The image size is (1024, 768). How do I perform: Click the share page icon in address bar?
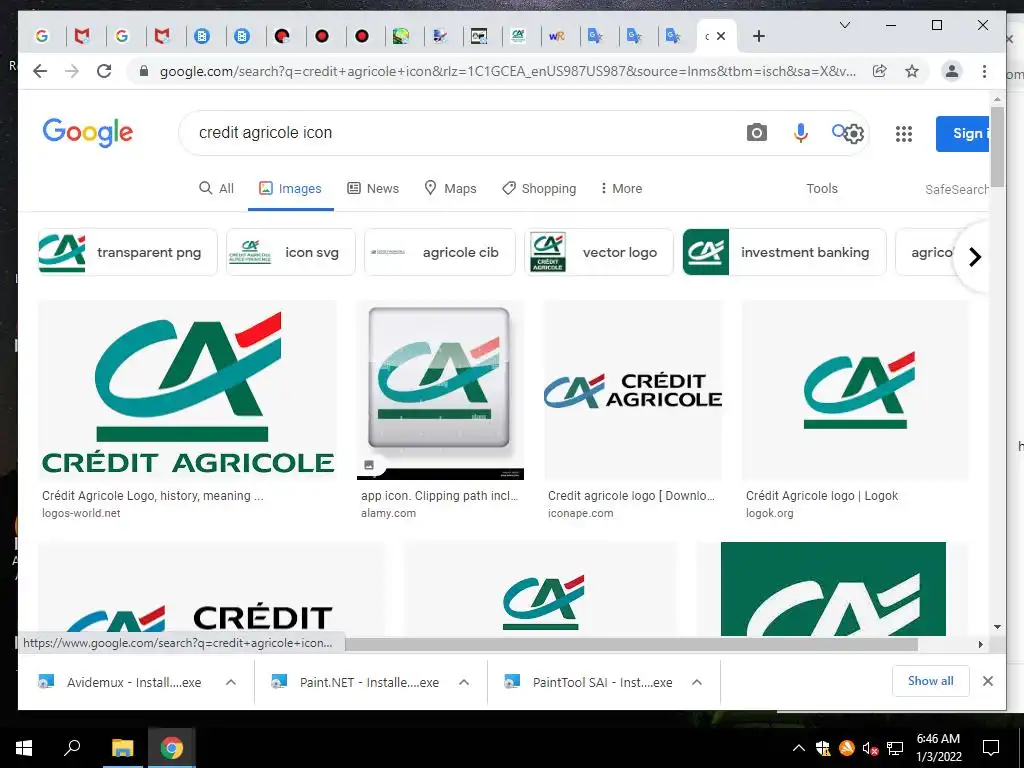click(880, 71)
